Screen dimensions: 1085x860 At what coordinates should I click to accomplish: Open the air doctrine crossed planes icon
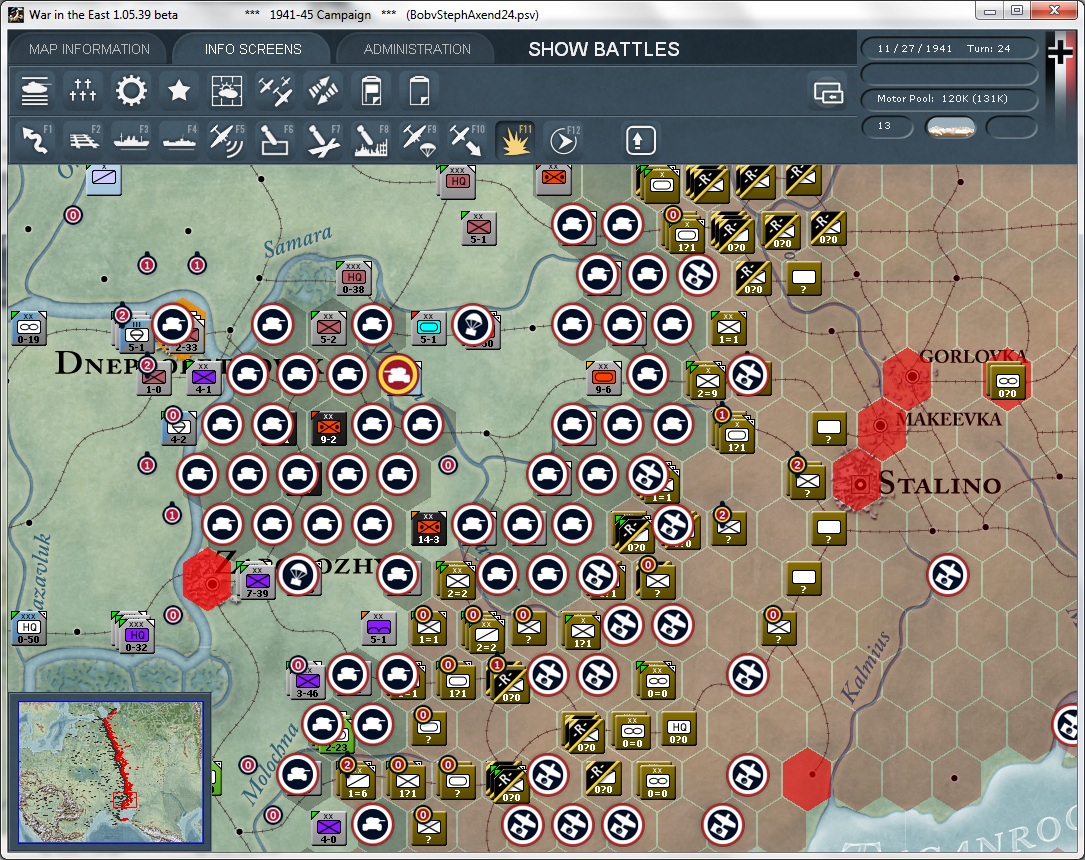(275, 91)
